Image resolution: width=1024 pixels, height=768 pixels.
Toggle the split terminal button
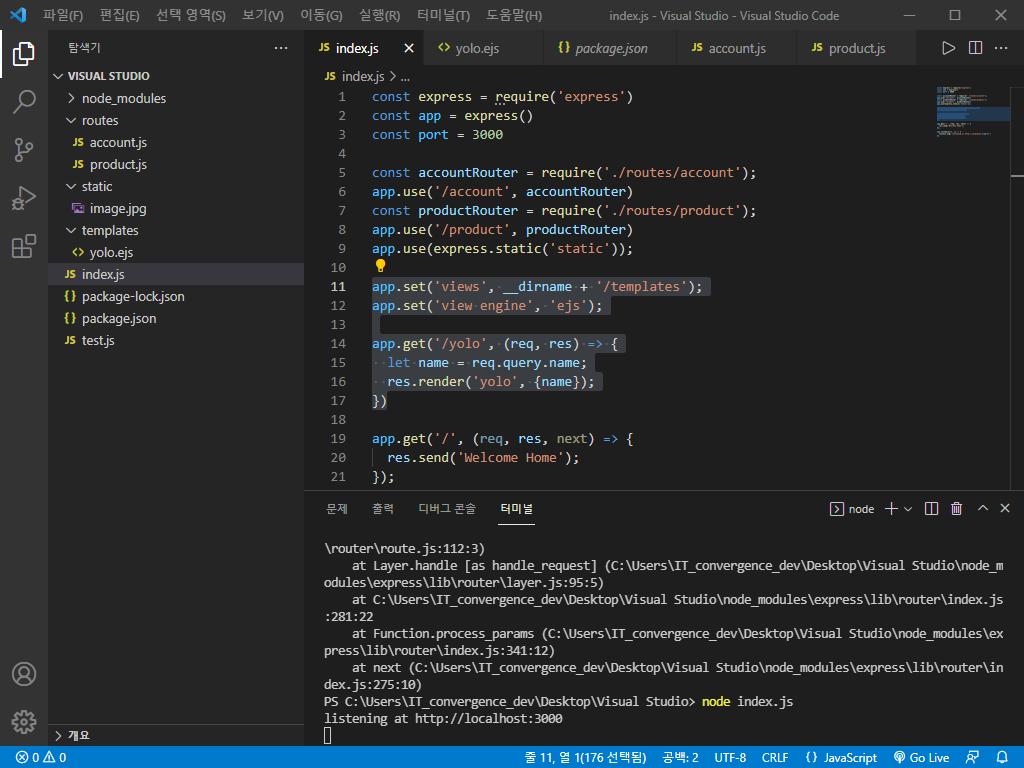(x=931, y=509)
